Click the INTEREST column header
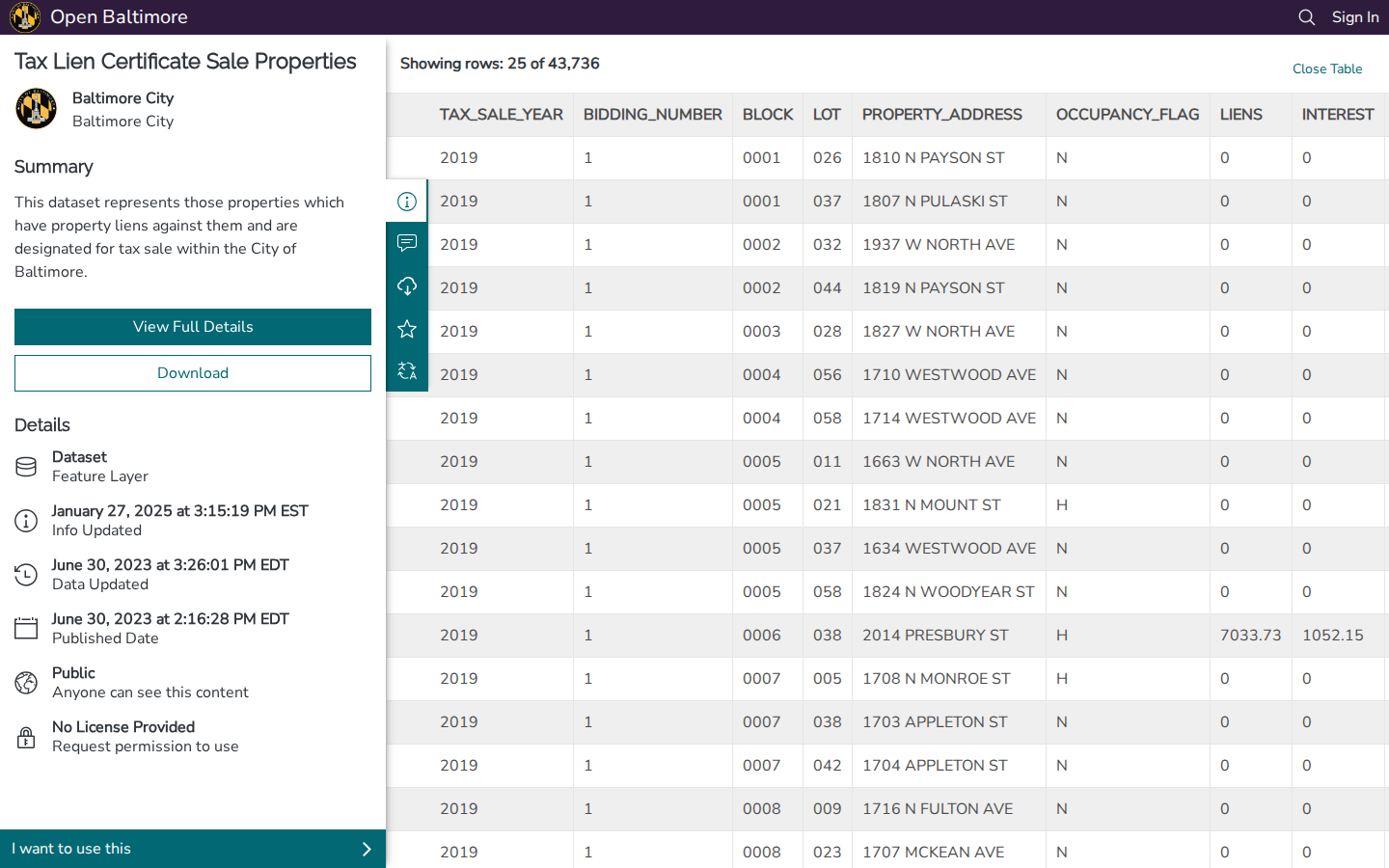The image size is (1389, 868). click(1338, 115)
